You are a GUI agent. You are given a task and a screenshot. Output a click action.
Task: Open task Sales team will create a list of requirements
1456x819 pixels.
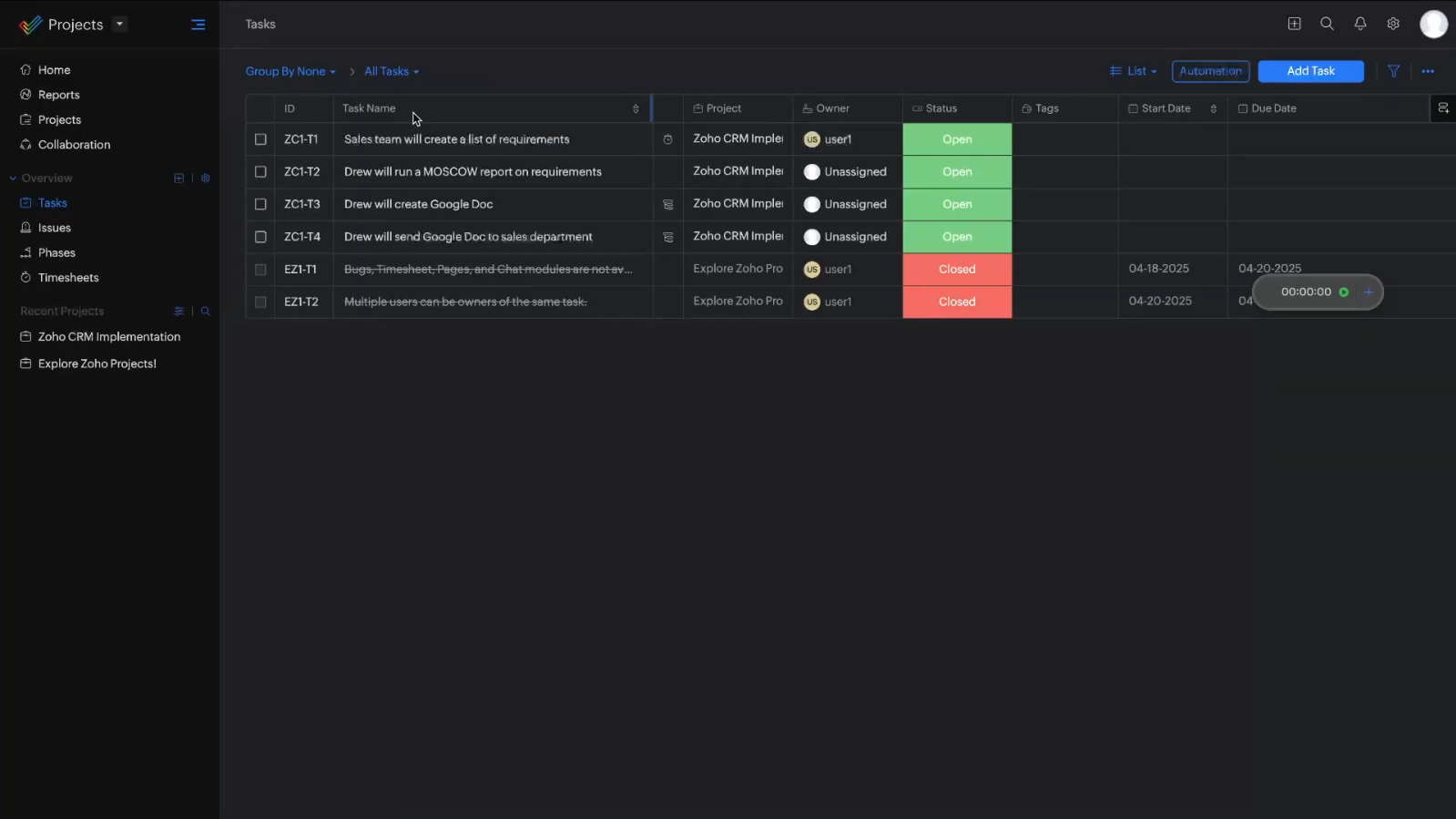pos(456,139)
